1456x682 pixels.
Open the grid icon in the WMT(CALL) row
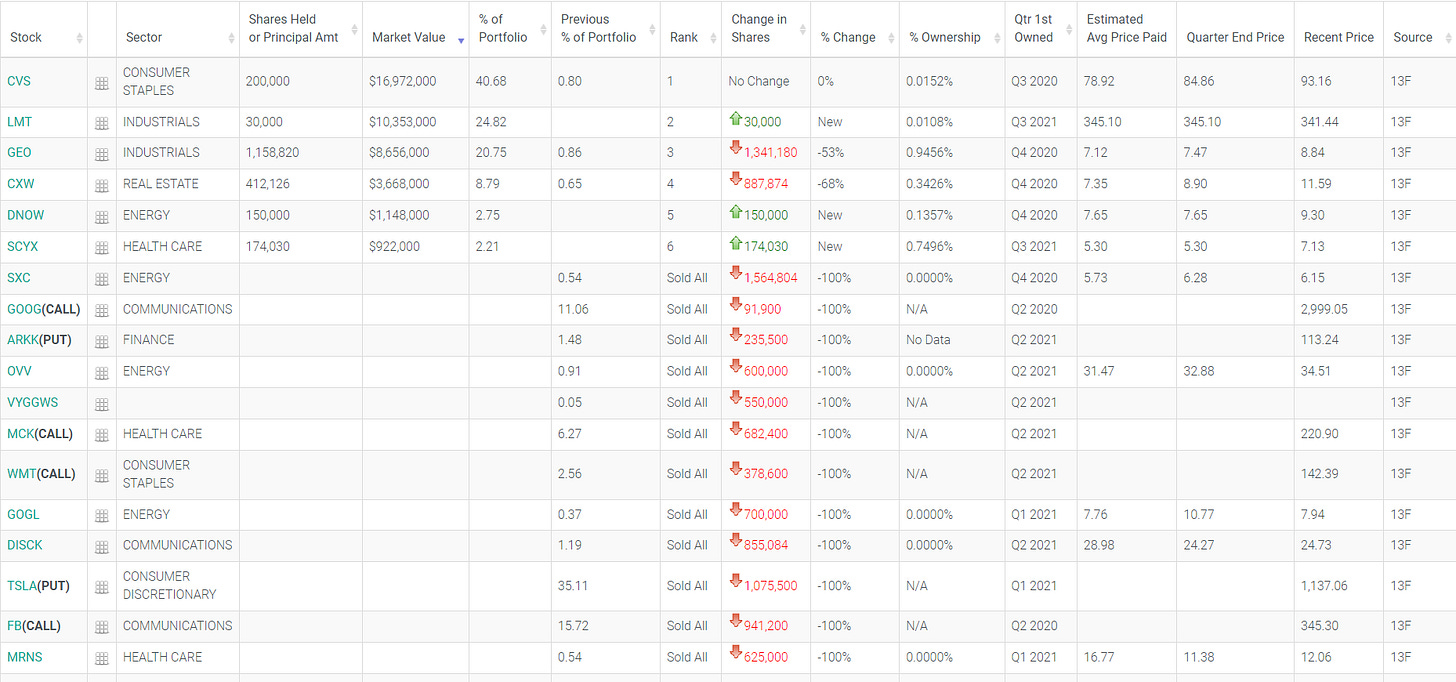coord(102,476)
